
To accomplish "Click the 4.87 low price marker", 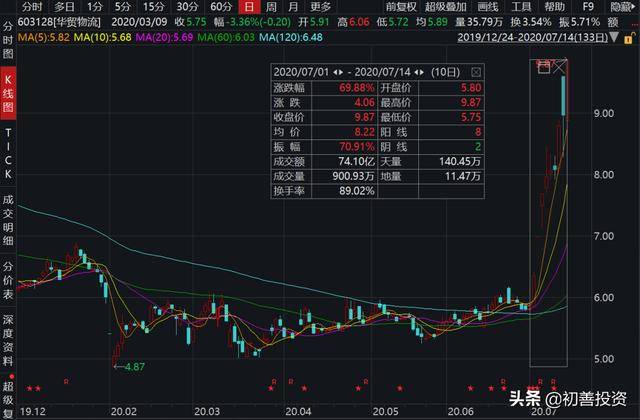I will (x=134, y=367).
